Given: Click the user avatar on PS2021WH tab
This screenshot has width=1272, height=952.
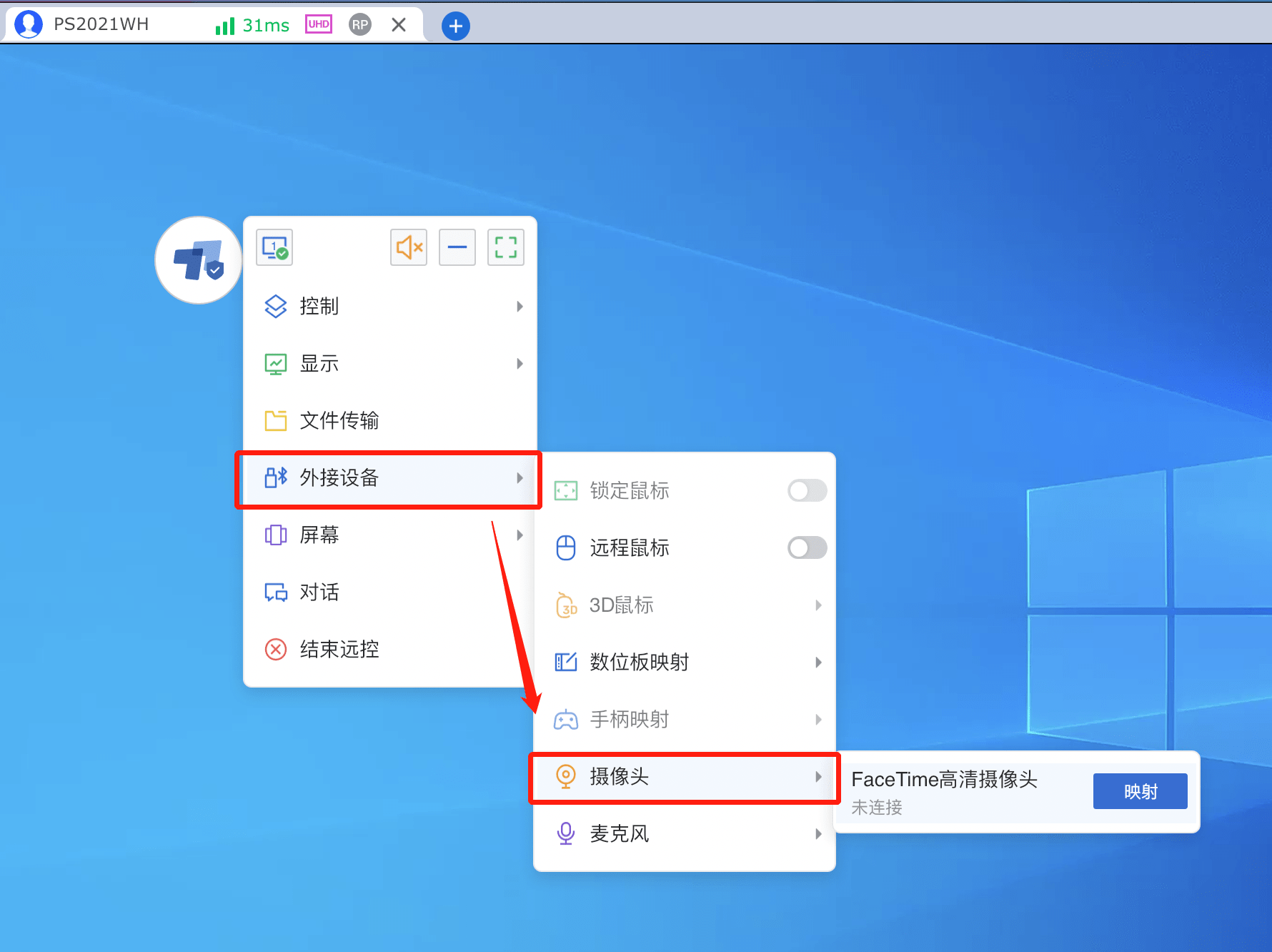Looking at the screenshot, I should (29, 24).
